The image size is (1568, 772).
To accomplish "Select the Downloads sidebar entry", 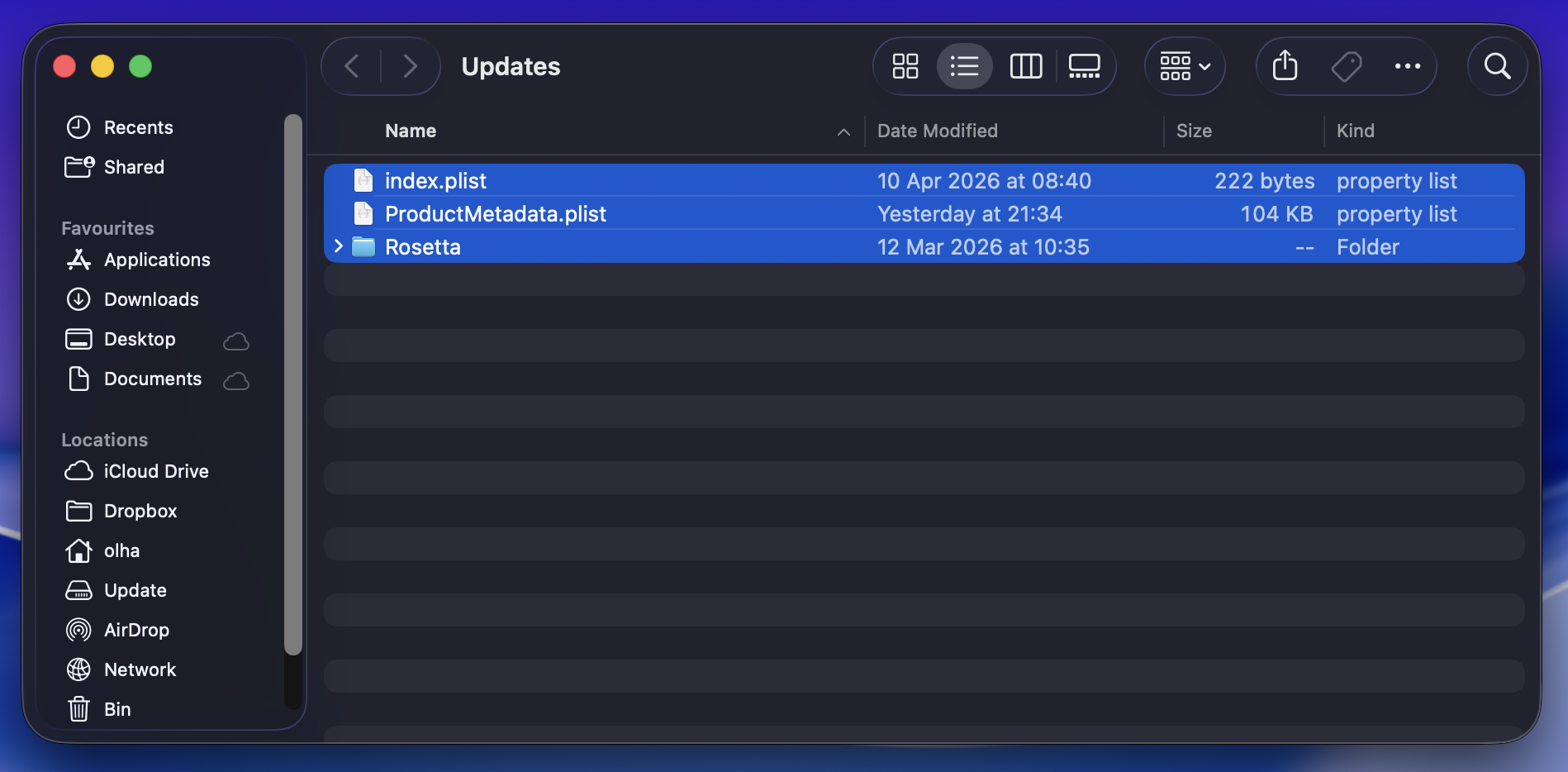I will pos(151,299).
